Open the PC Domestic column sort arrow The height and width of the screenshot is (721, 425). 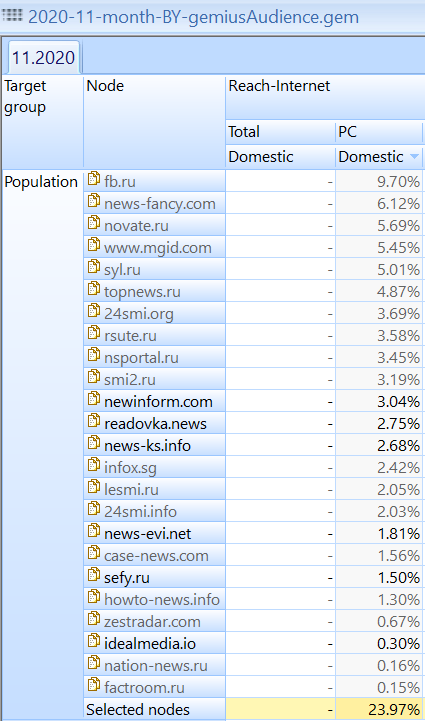coord(414,157)
